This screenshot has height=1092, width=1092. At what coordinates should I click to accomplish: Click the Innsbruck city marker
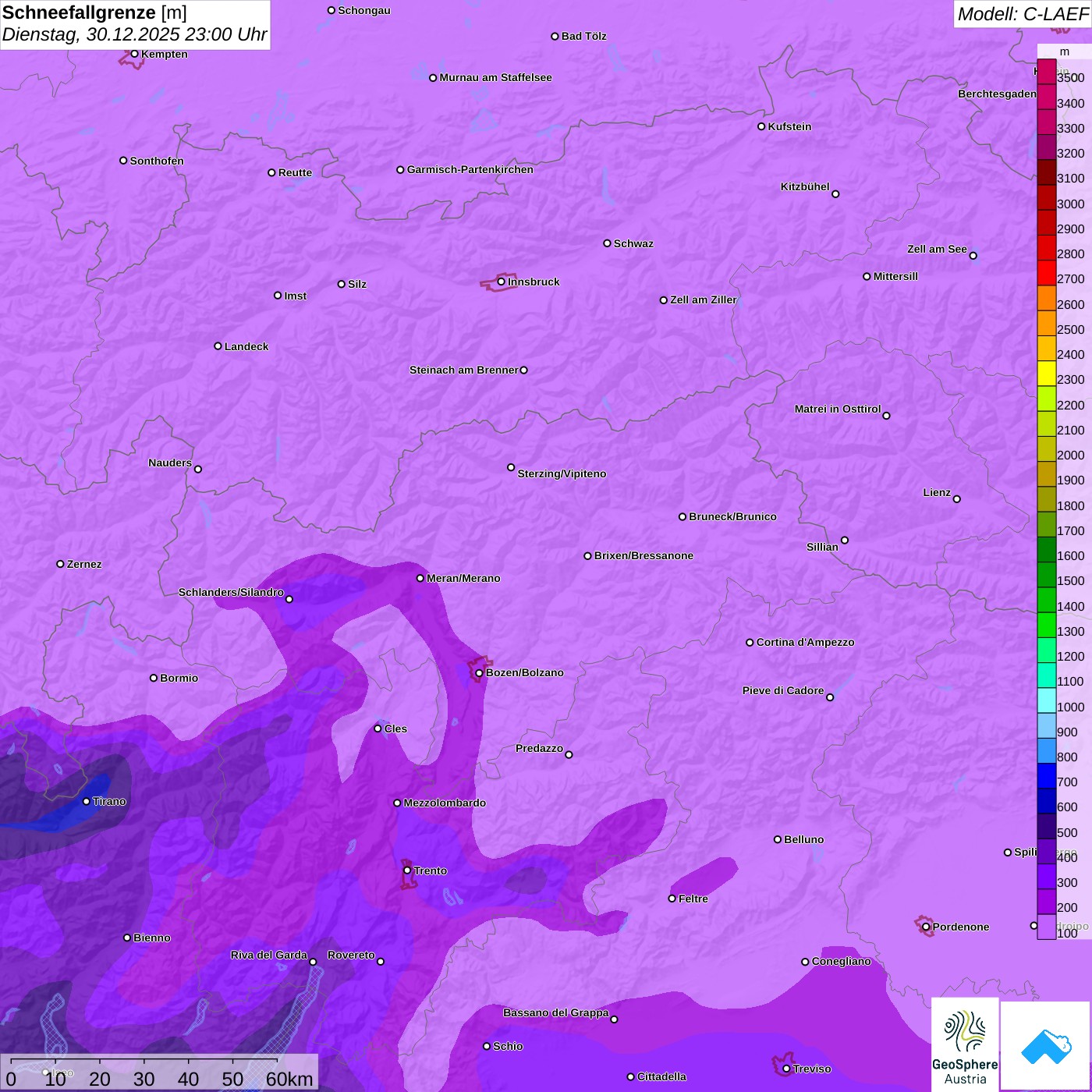(501, 282)
